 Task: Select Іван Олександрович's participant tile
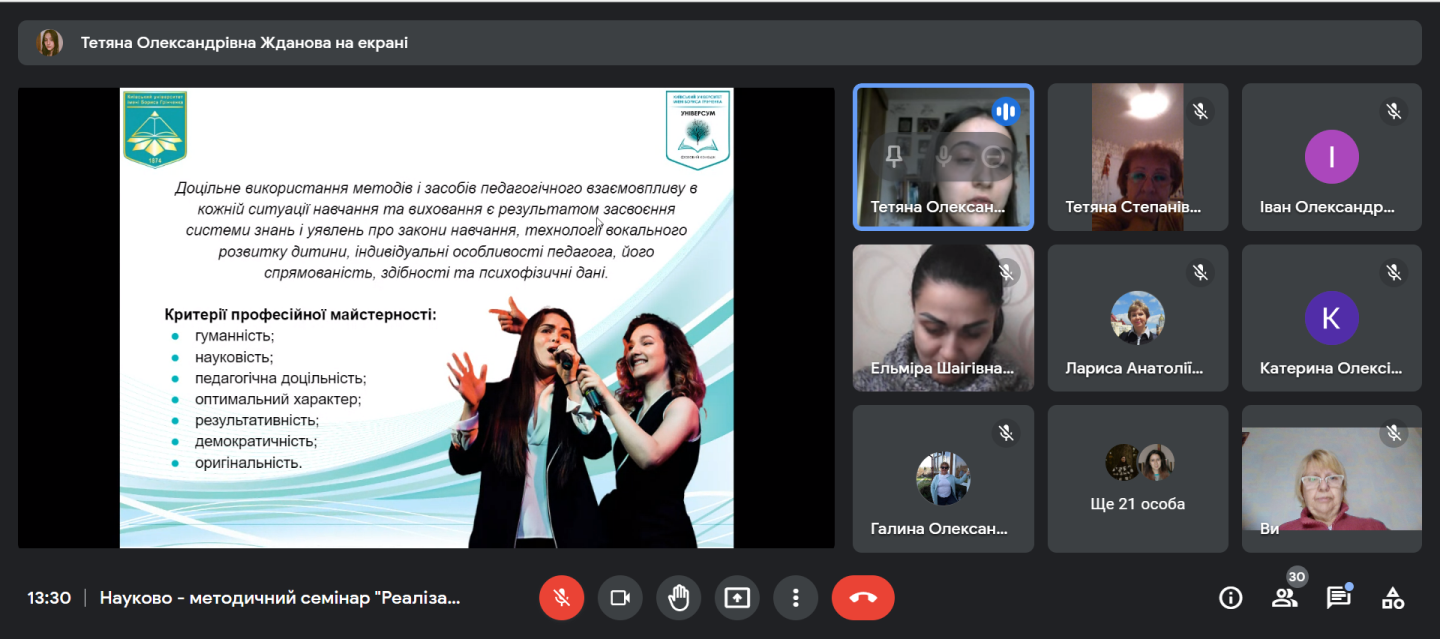pos(1331,157)
